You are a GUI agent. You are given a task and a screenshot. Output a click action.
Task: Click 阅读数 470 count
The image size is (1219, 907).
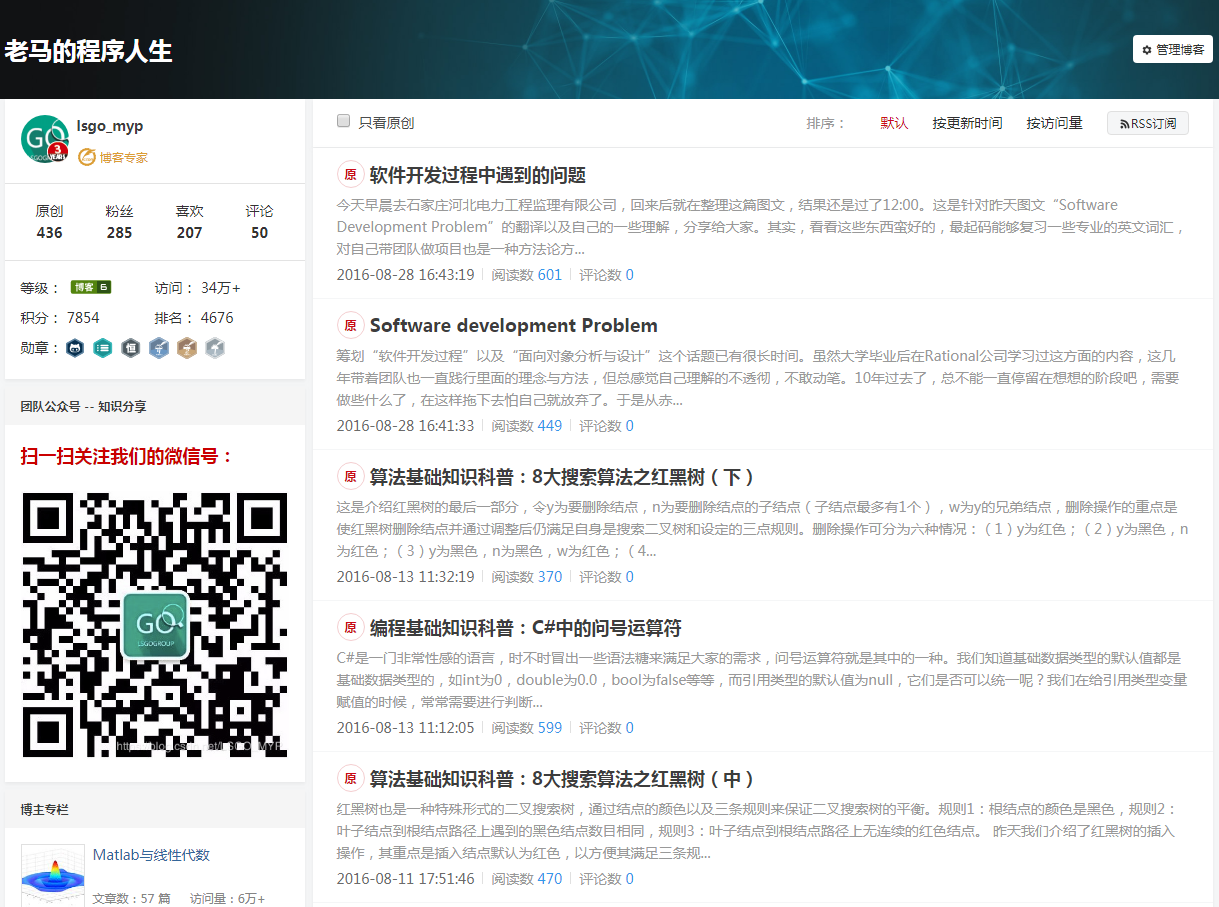pyautogui.click(x=526, y=879)
